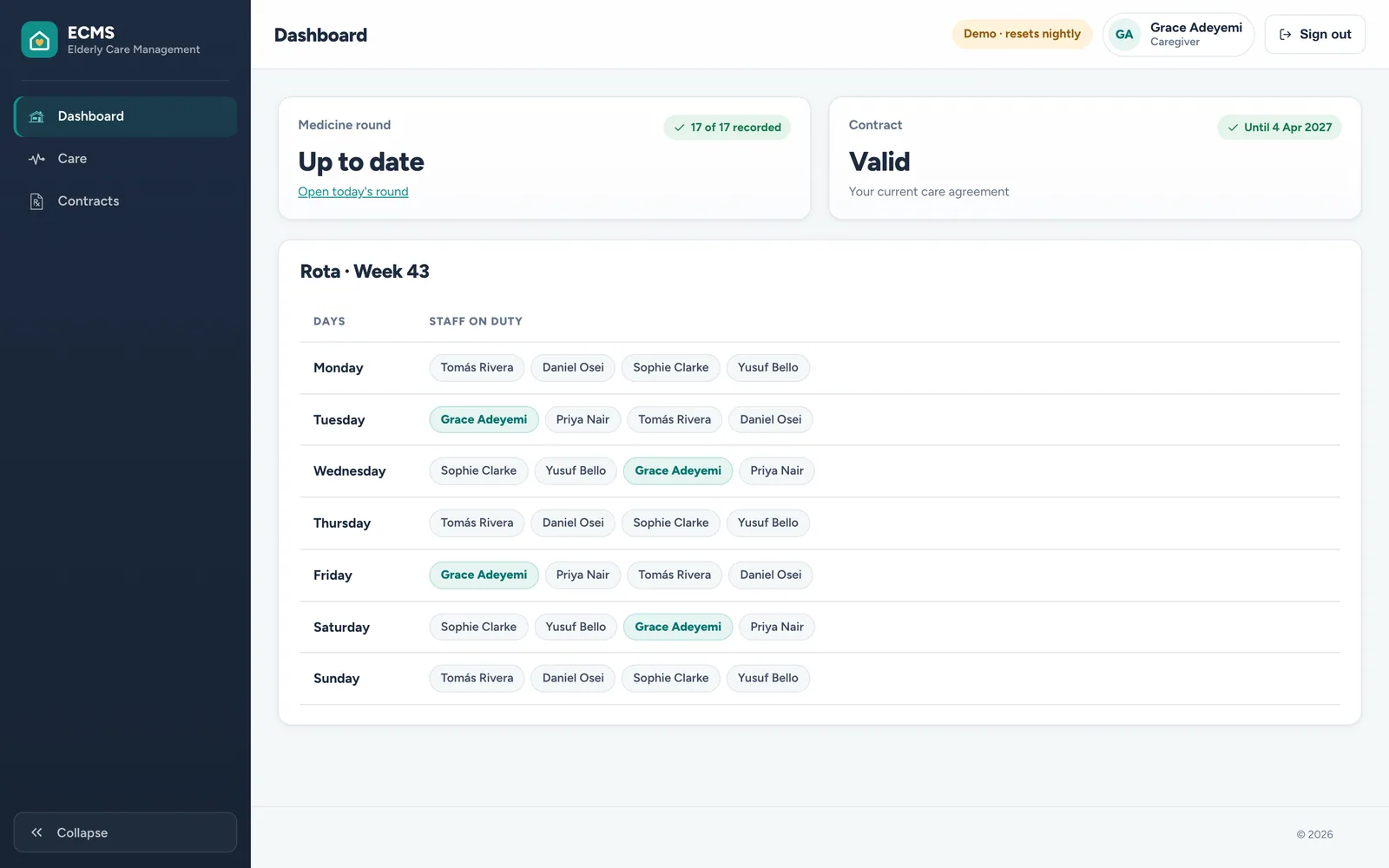Click the Care pulse icon
Screen dimensions: 1389x868
click(36, 159)
